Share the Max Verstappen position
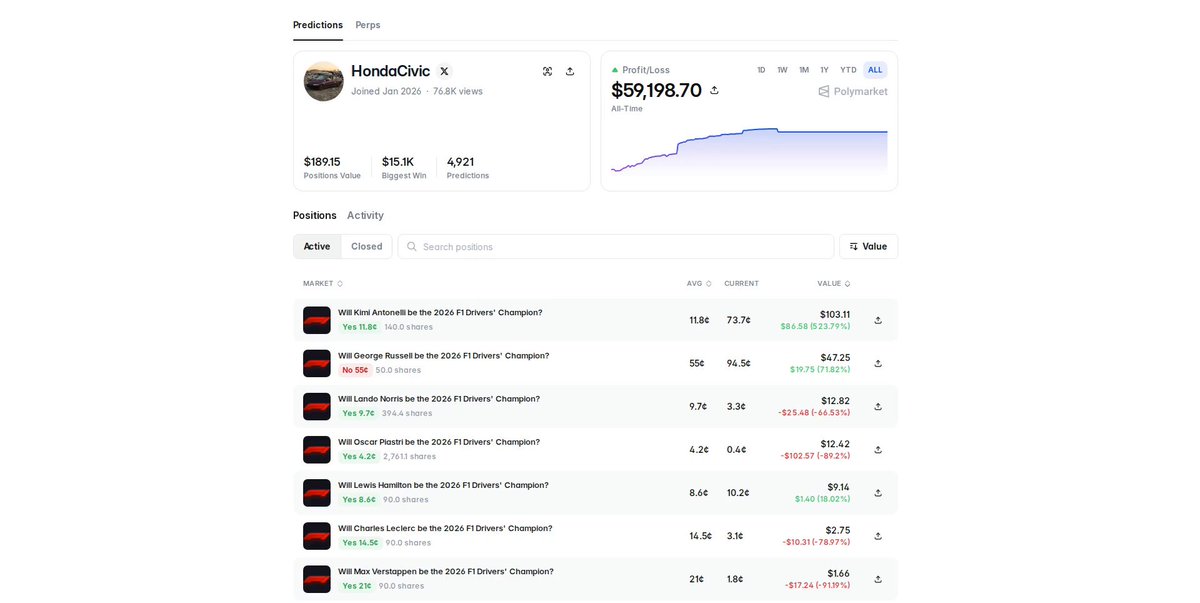This screenshot has height=603, width=1200. click(878, 579)
